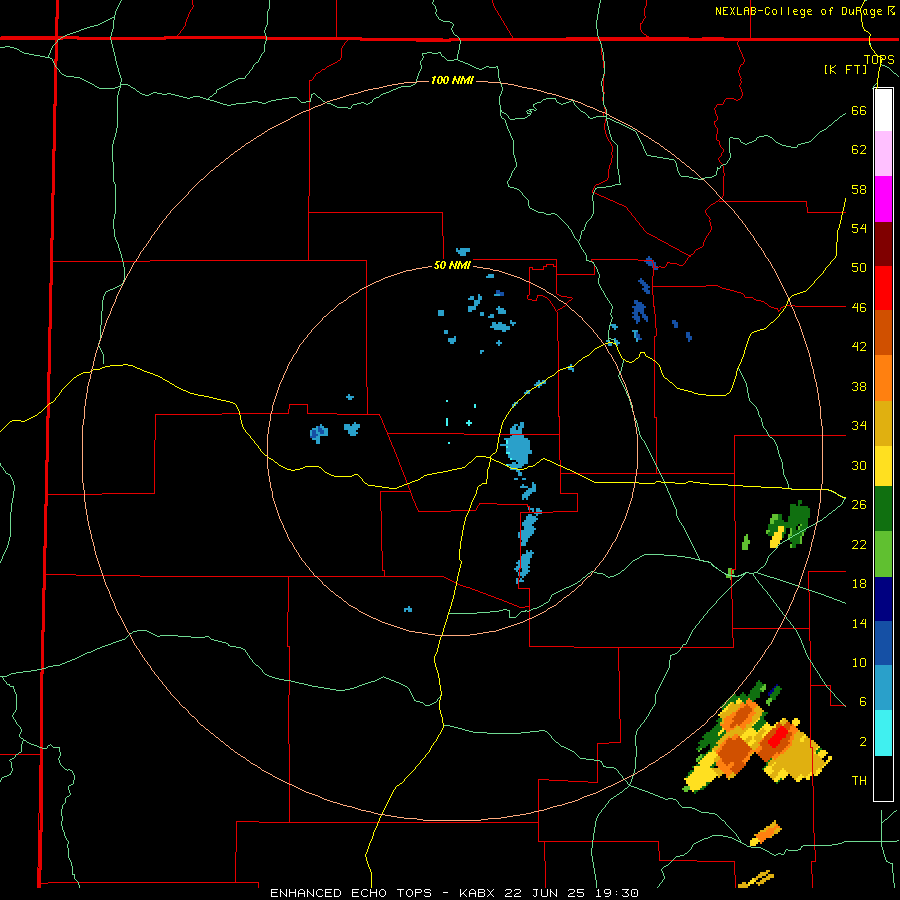Click the navy 22 kft legend swatch
The height and width of the screenshot is (900, 900).
pos(883,599)
